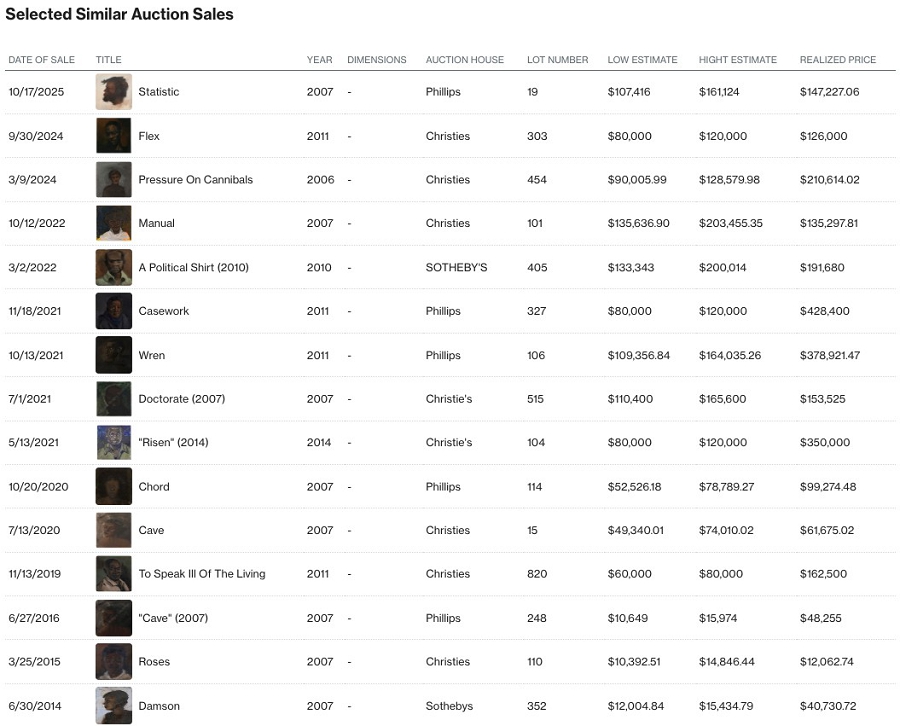Image resolution: width=900 pixels, height=726 pixels.
Task: Click the Year column header
Action: [x=319, y=60]
